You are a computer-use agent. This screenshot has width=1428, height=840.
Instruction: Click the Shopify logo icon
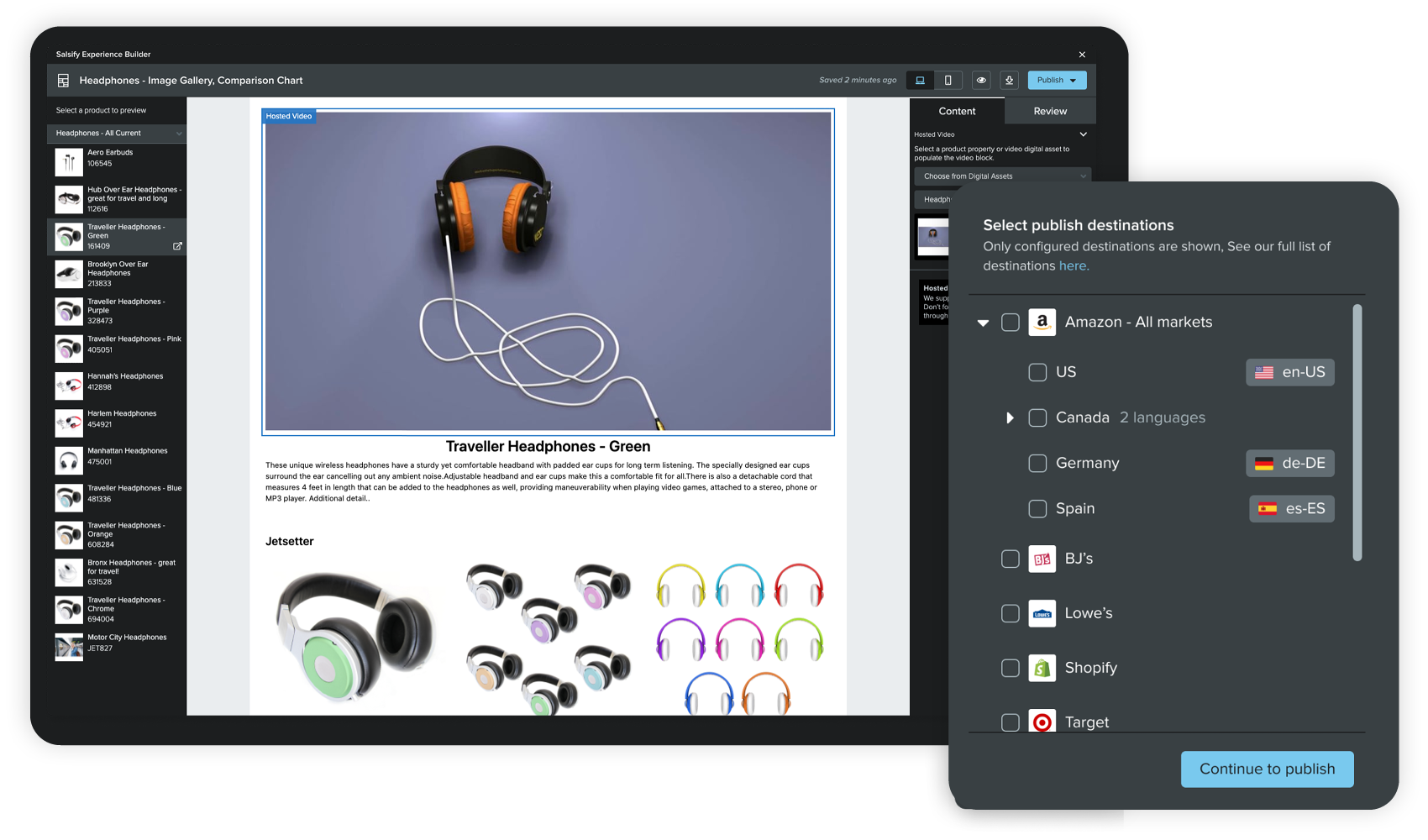pos(1042,668)
